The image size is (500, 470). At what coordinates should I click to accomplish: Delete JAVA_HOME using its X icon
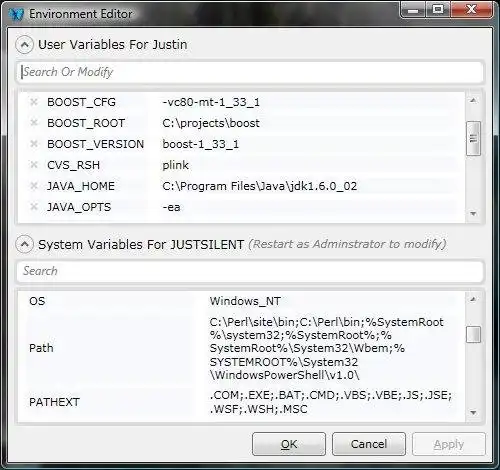(34, 186)
